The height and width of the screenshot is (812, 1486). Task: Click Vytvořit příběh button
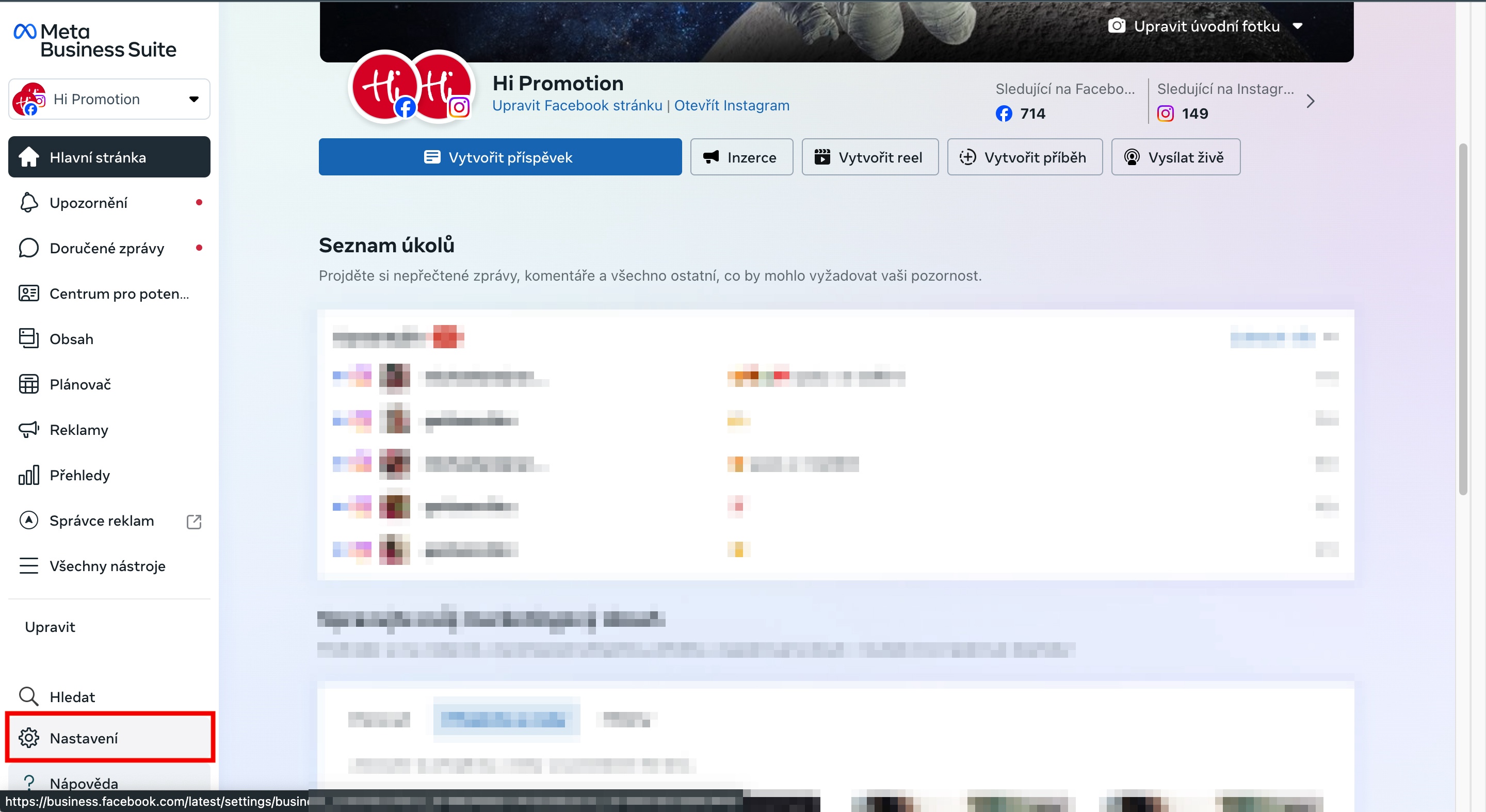1025,157
